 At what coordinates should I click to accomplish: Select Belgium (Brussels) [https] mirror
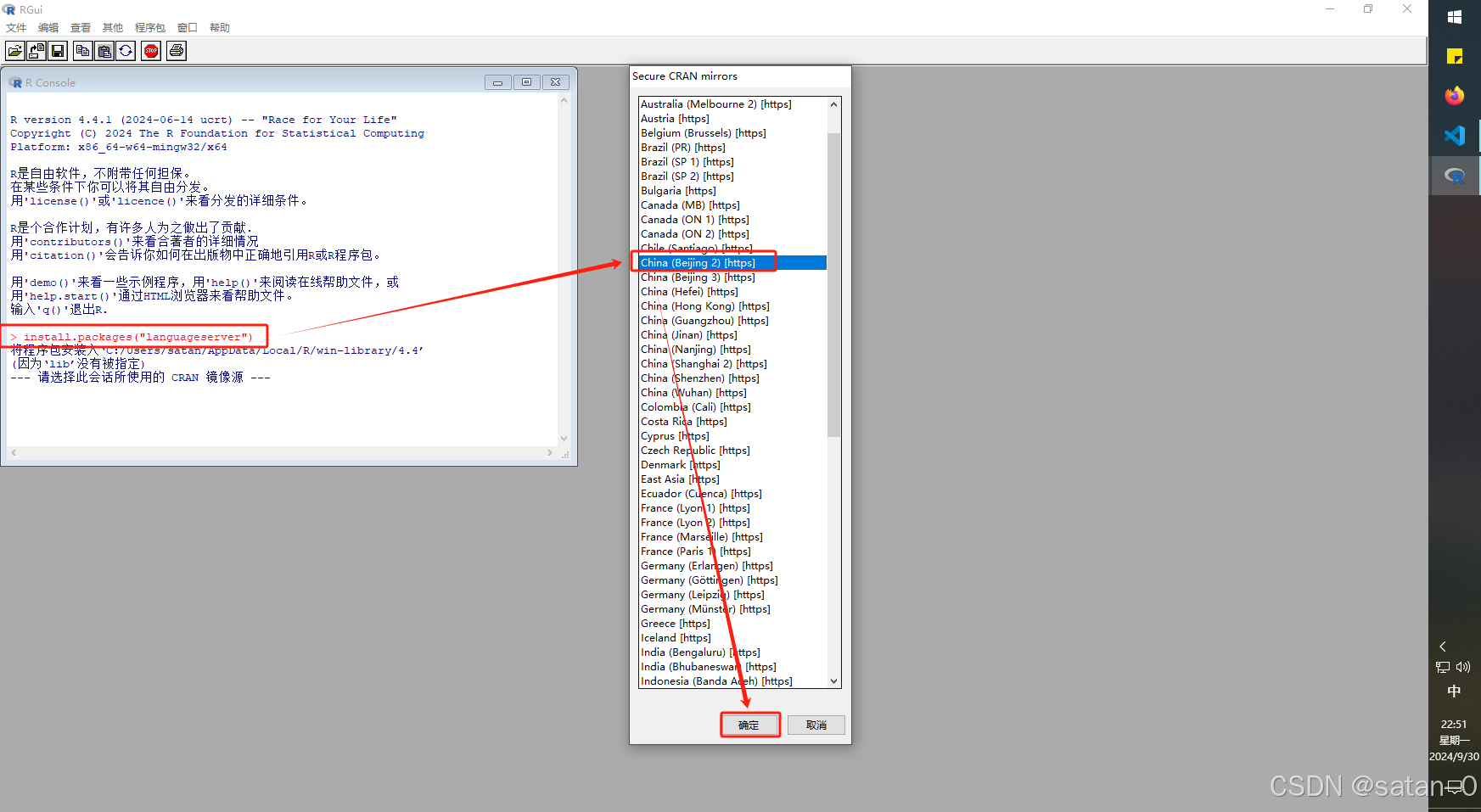coord(732,133)
